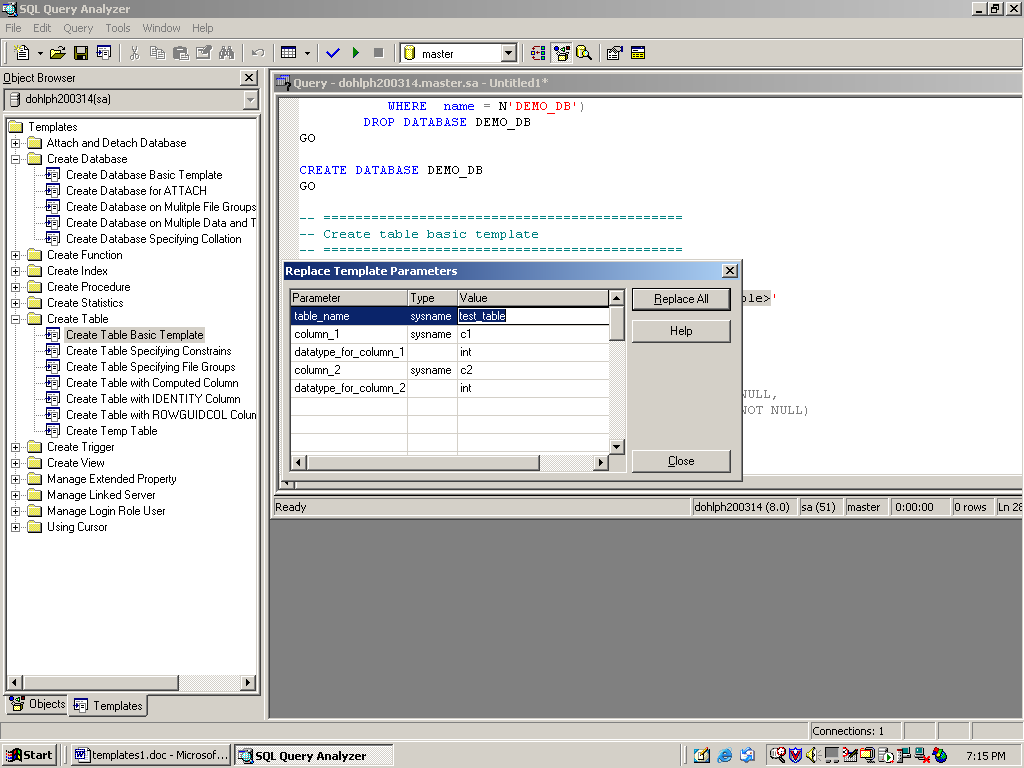Click the green Execute Query arrow

coord(355,53)
